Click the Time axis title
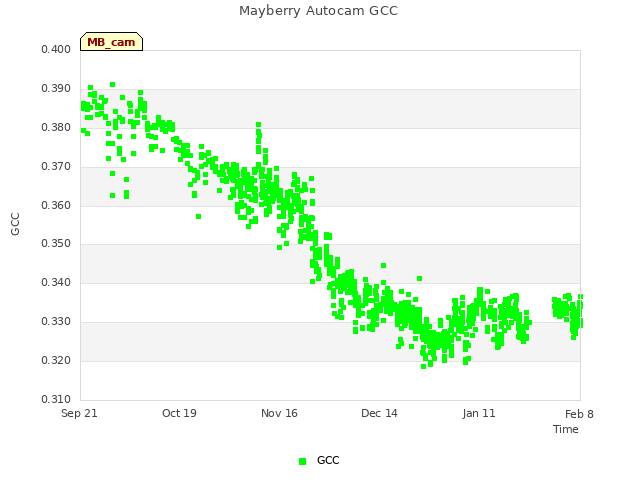 566,429
